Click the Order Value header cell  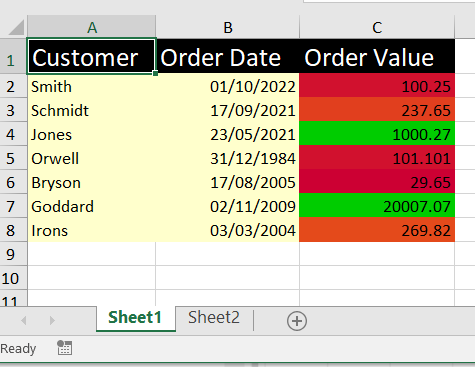[x=377, y=56]
